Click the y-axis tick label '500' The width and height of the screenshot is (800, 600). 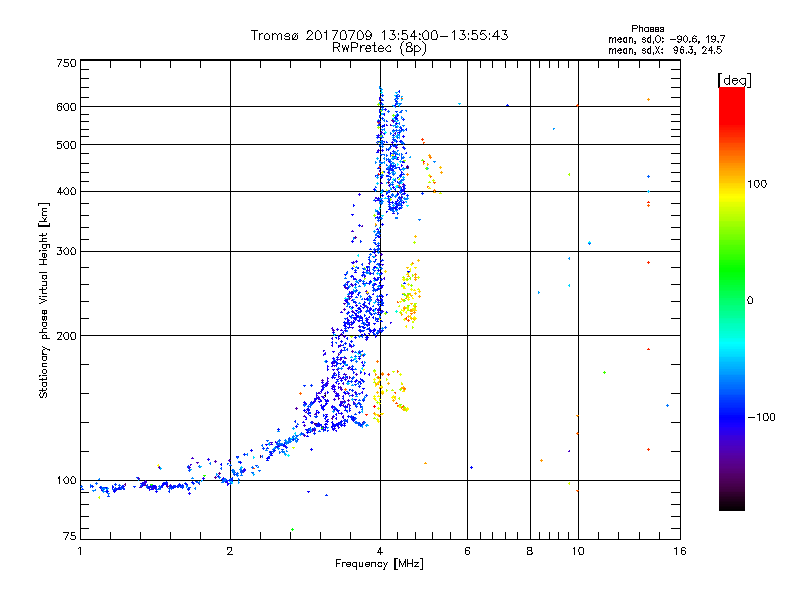pos(66,145)
